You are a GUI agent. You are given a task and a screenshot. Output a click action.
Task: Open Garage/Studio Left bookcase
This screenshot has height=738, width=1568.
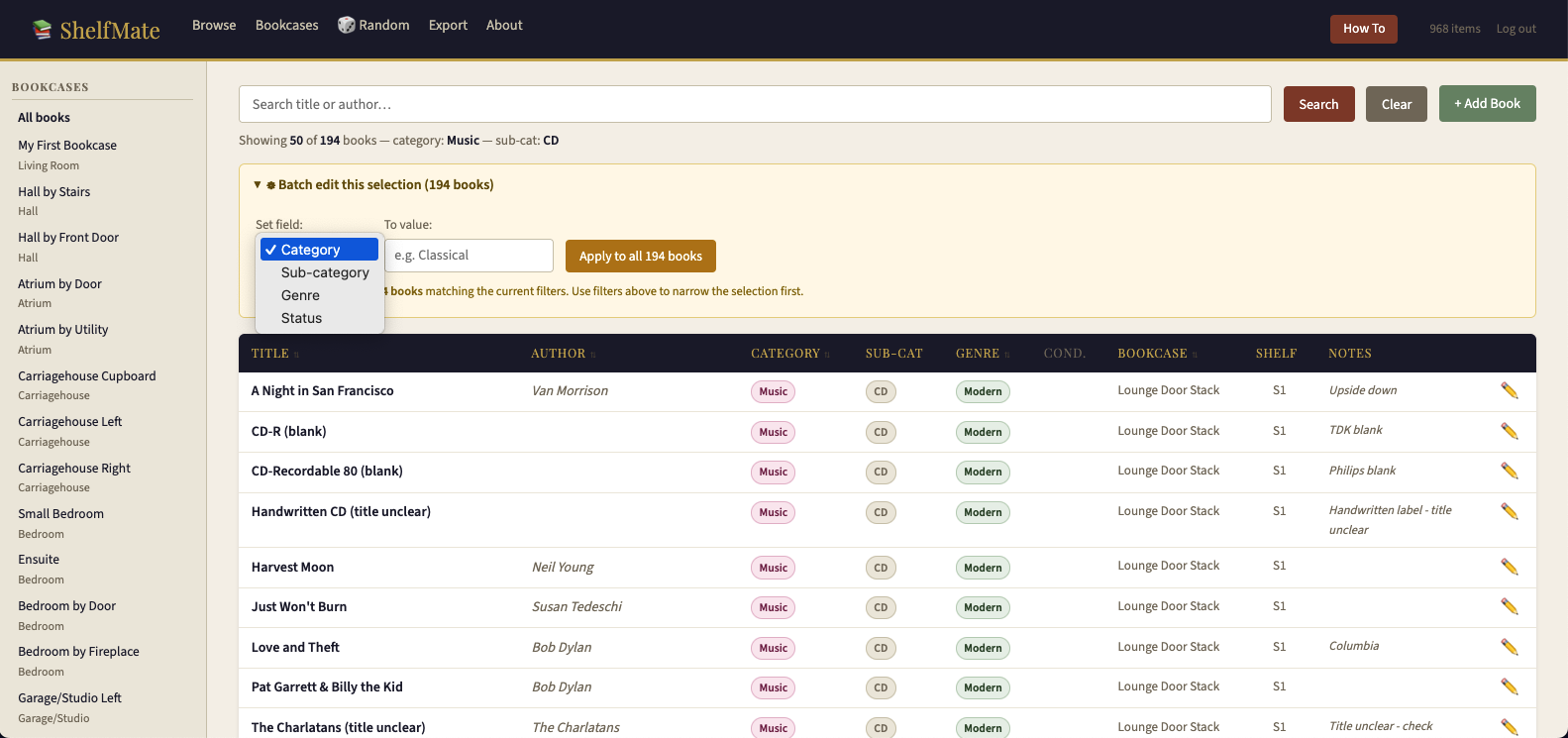(x=69, y=697)
